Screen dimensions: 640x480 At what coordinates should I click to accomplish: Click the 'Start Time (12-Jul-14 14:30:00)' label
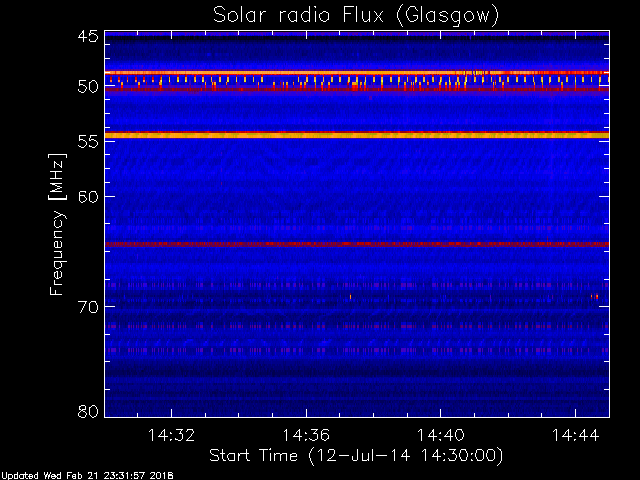coord(356,456)
